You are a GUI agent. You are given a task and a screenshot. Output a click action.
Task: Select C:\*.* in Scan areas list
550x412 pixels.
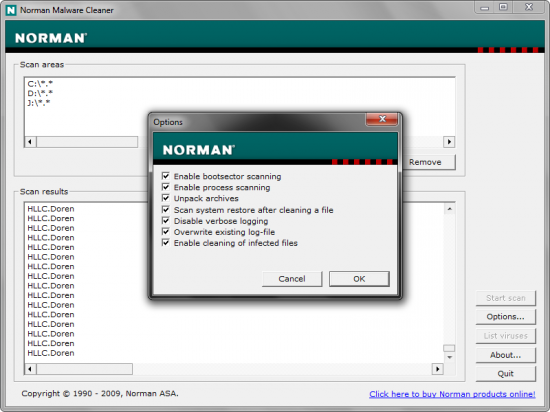tap(40, 84)
